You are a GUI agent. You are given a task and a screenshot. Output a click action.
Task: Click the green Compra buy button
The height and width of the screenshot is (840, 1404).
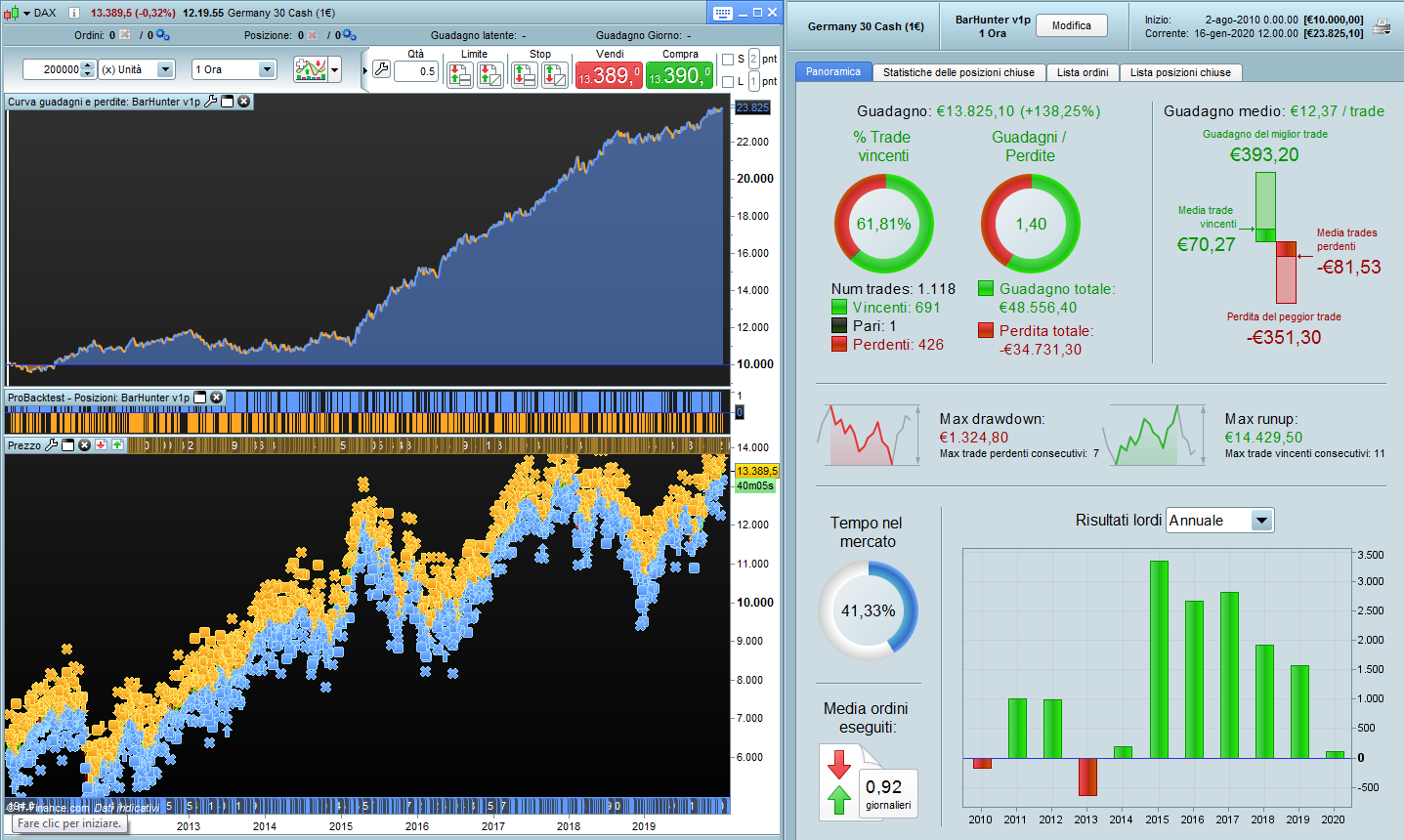pyautogui.click(x=680, y=75)
